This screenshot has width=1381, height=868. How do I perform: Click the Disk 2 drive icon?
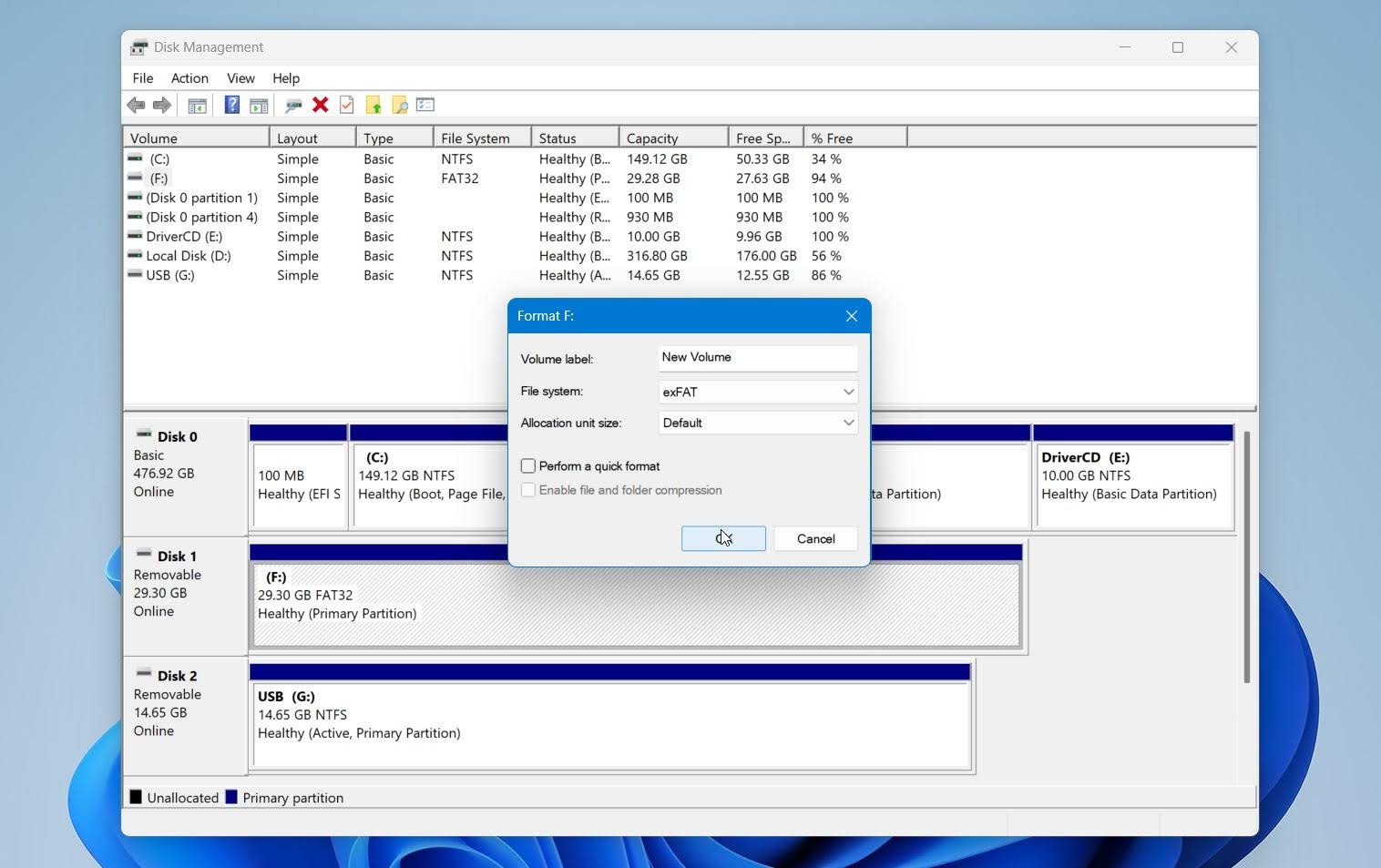[143, 673]
